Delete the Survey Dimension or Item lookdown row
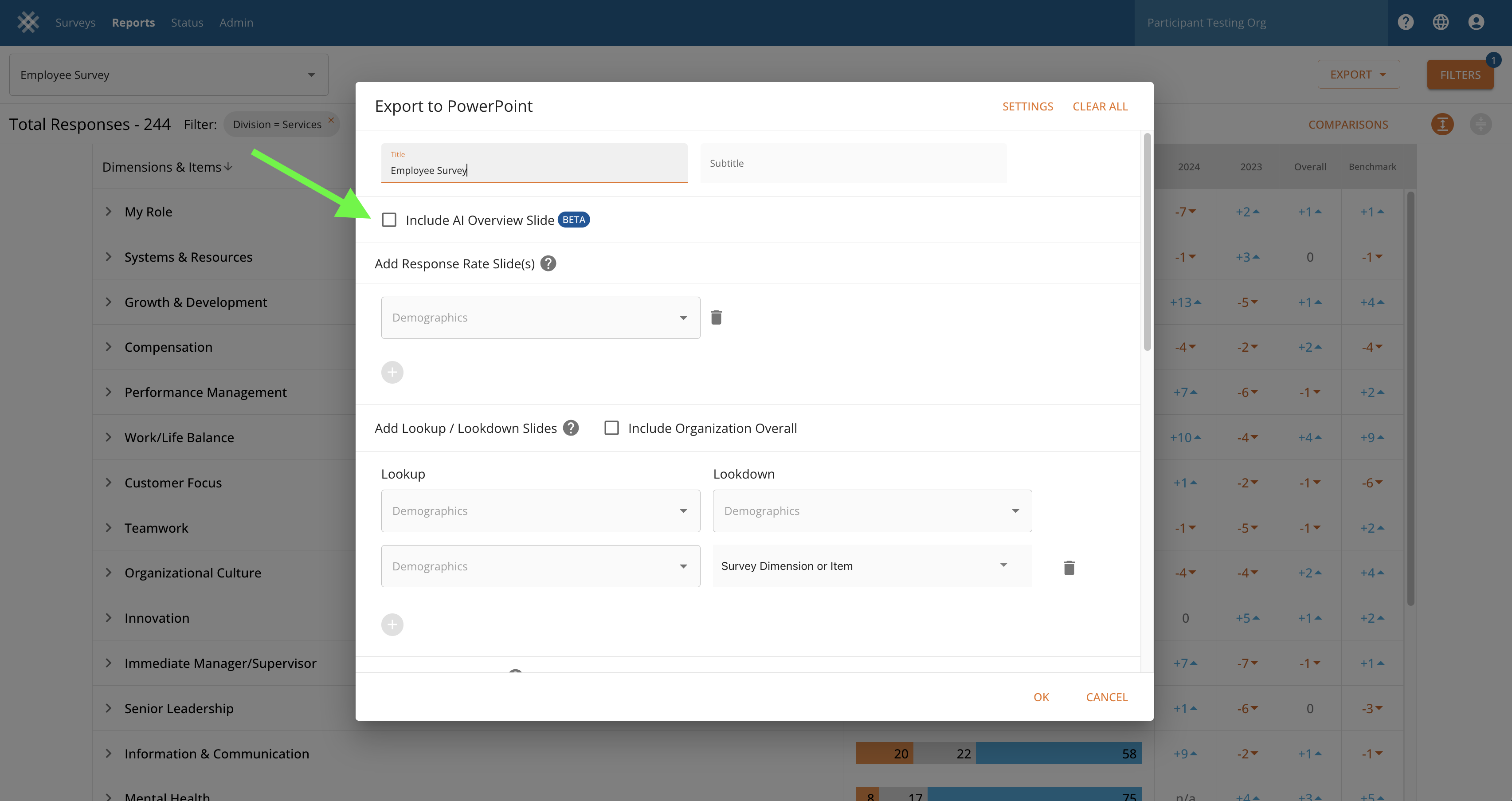Image resolution: width=1512 pixels, height=801 pixels. tap(1069, 567)
